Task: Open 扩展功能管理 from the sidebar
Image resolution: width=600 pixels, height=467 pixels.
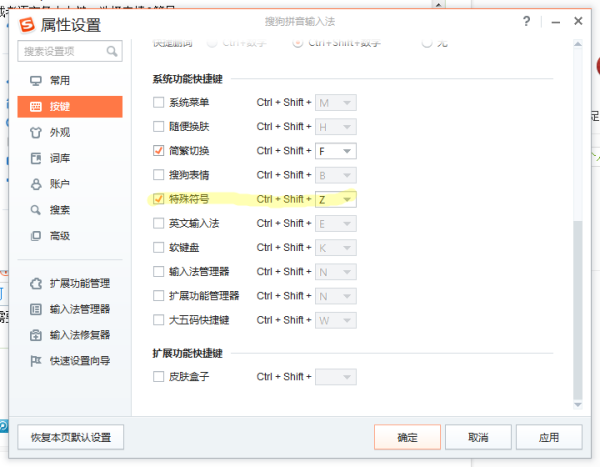Action: point(70,284)
